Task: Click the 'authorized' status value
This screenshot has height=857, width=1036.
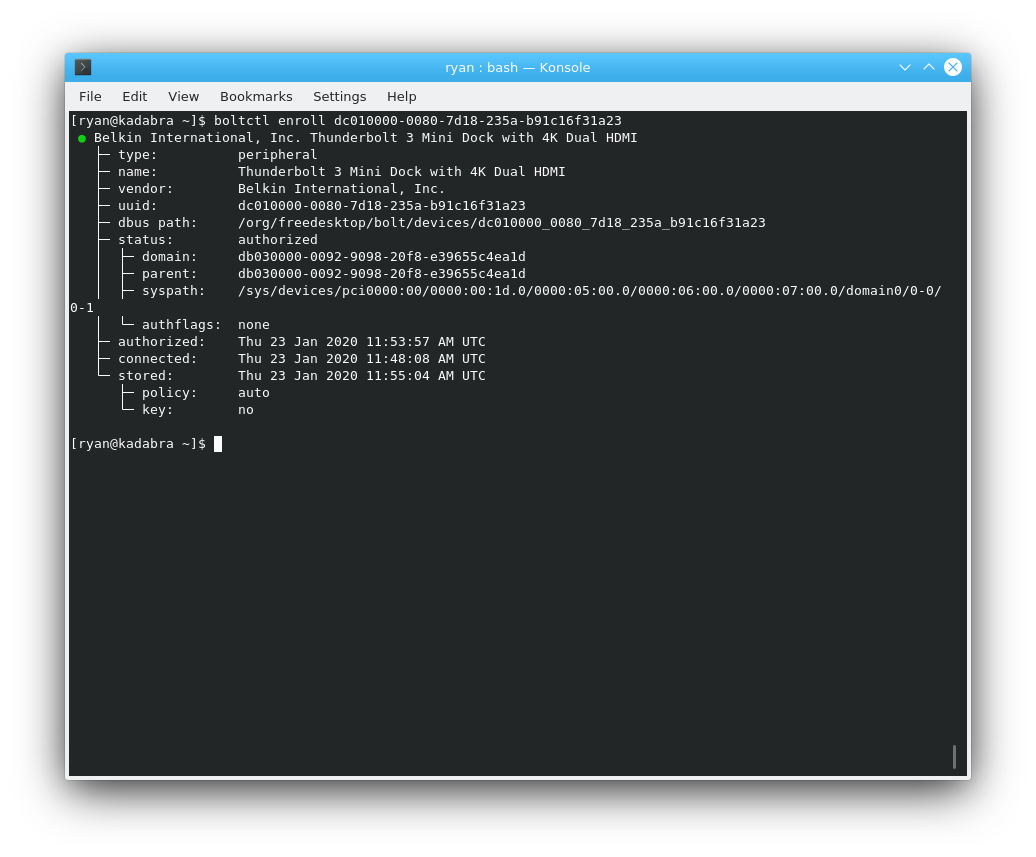Action: tap(277, 240)
